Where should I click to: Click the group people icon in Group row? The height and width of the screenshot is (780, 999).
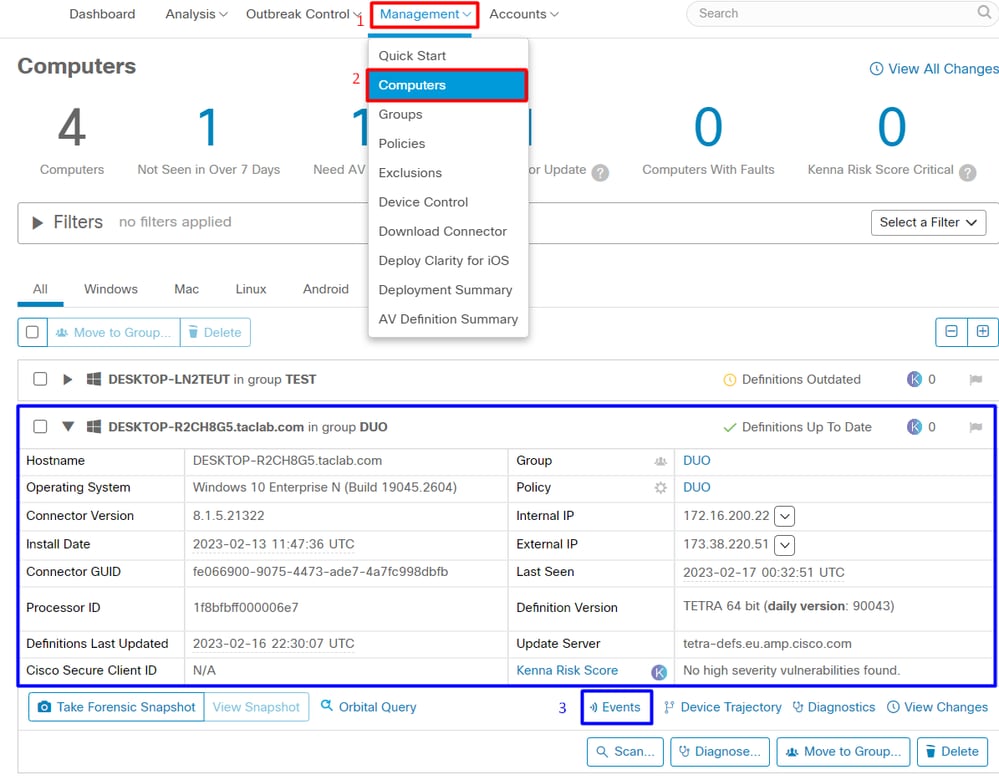[x=661, y=461]
